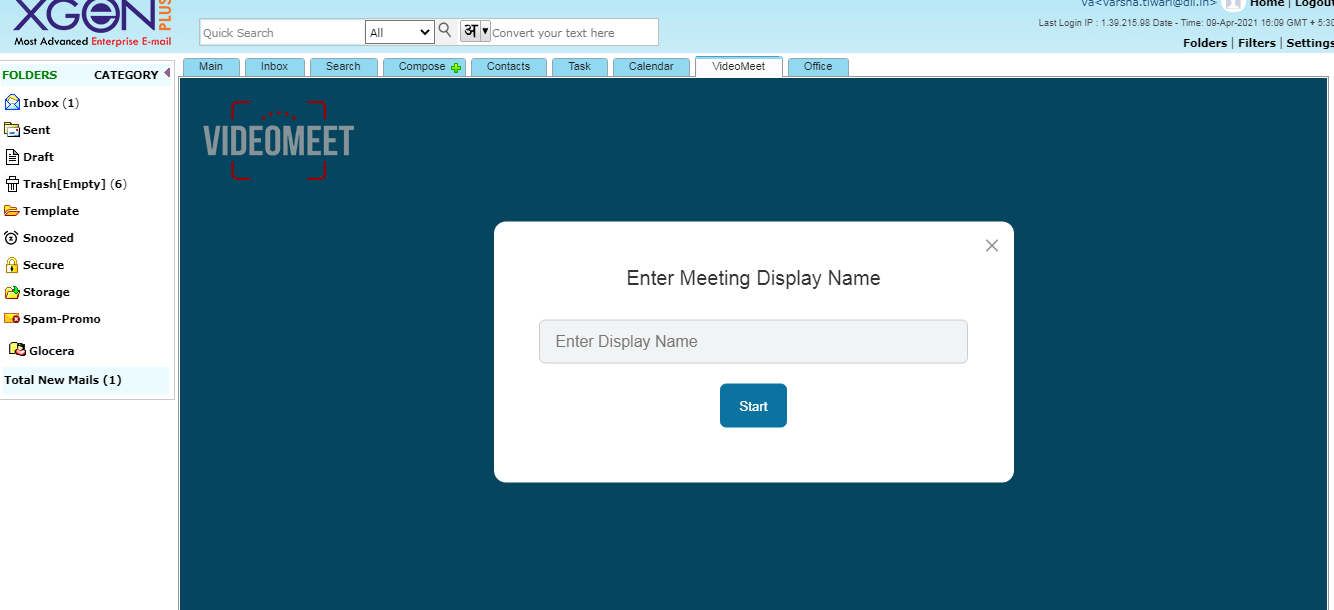The height and width of the screenshot is (610, 1334).
Task: Click the user profile avatar icon
Action: coord(1232,4)
